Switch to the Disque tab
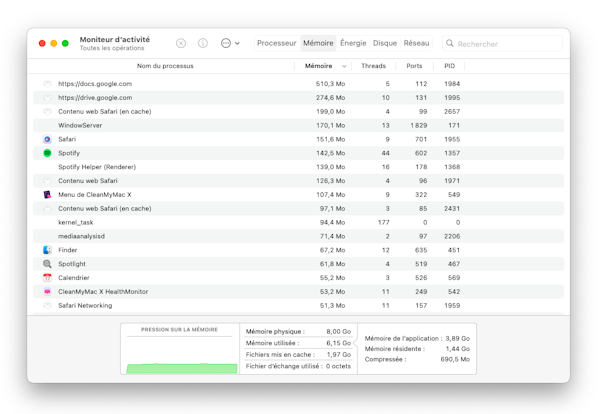Viewport: 608px width, 414px height. [x=385, y=43]
